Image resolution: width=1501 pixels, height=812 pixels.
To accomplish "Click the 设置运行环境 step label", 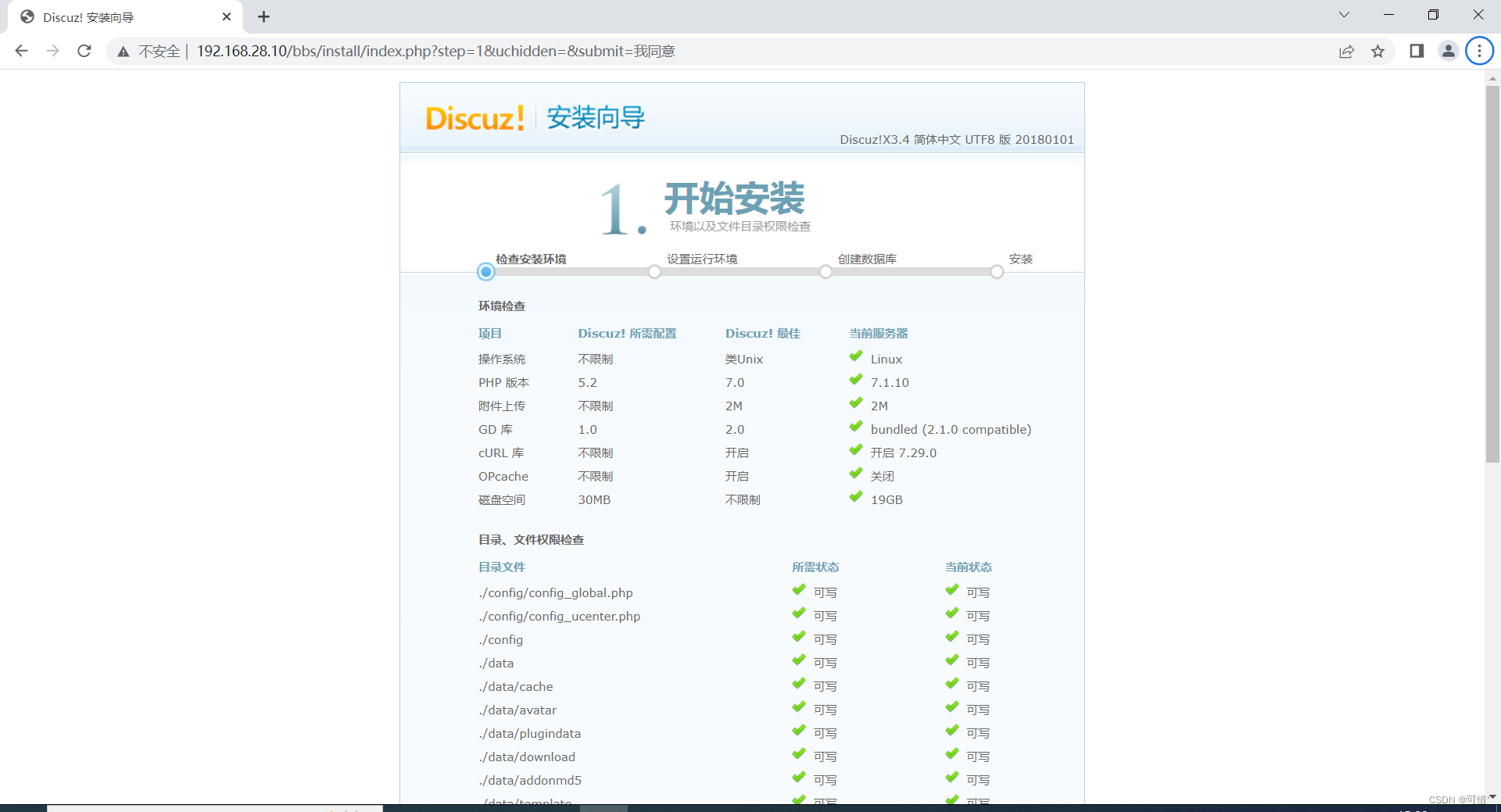I will tap(702, 259).
